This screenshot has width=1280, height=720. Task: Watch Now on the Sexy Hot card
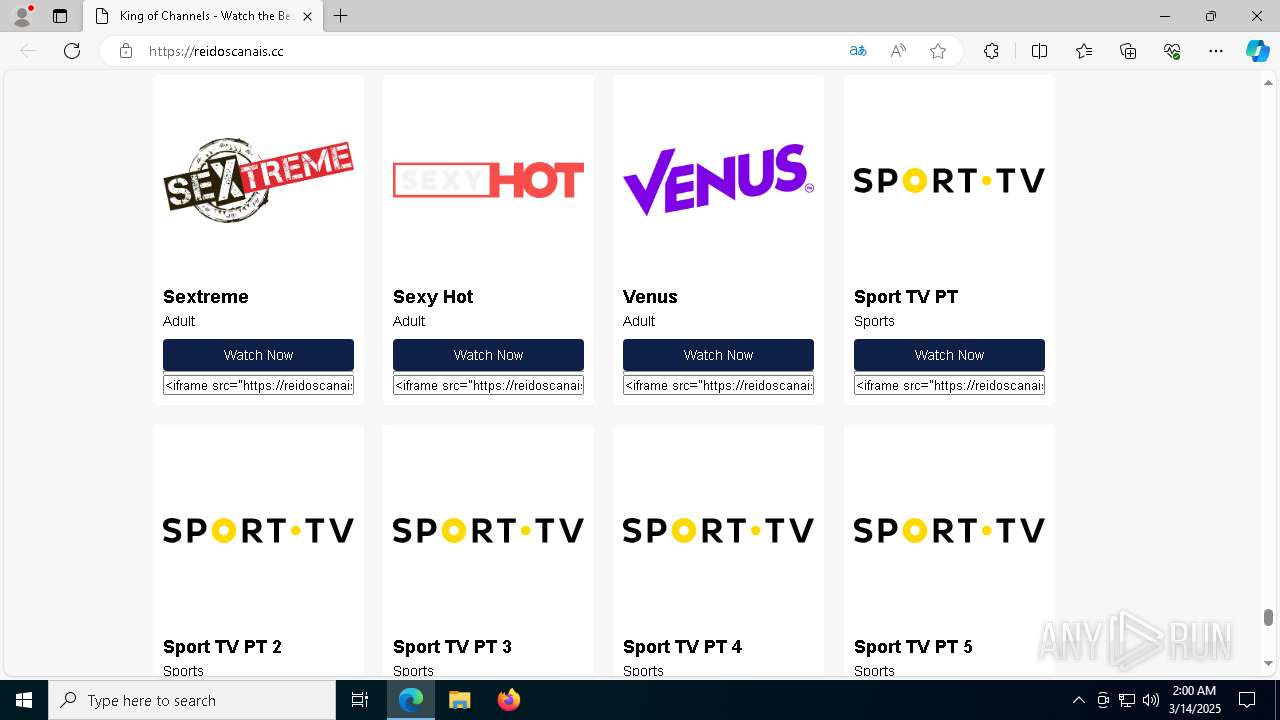tap(488, 355)
